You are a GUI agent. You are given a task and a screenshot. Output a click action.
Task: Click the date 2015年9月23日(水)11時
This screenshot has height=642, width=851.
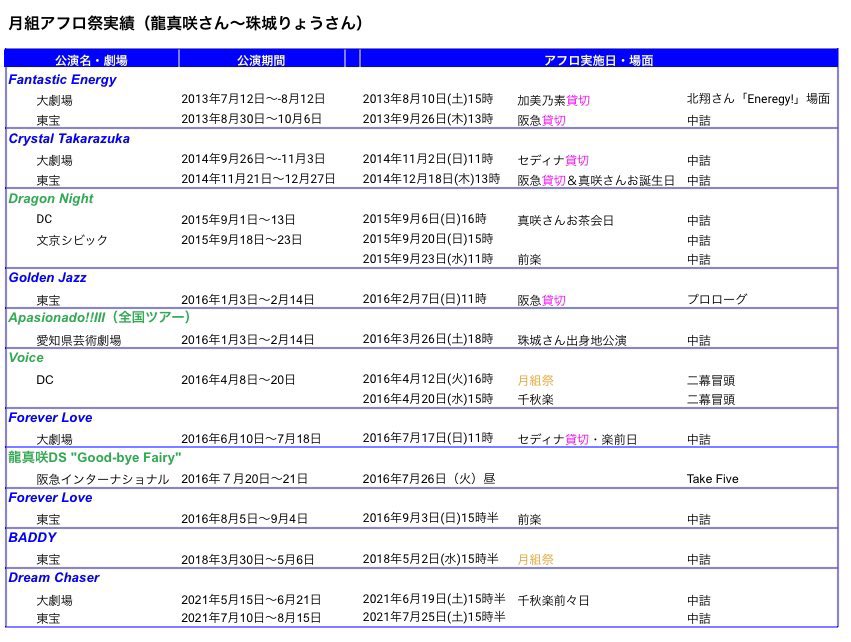(428, 259)
